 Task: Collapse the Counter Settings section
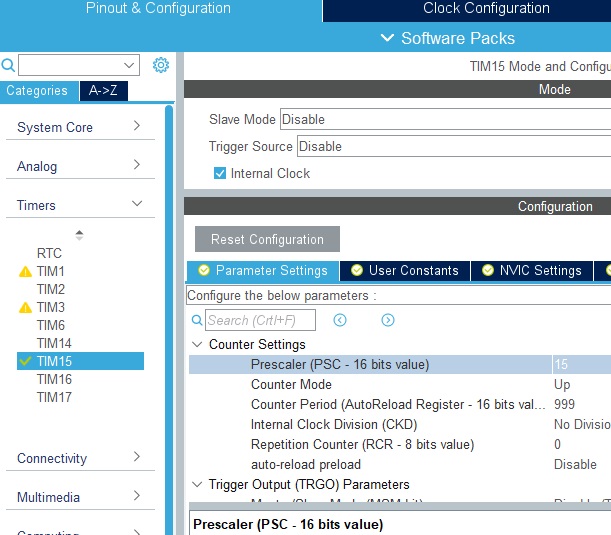click(196, 345)
